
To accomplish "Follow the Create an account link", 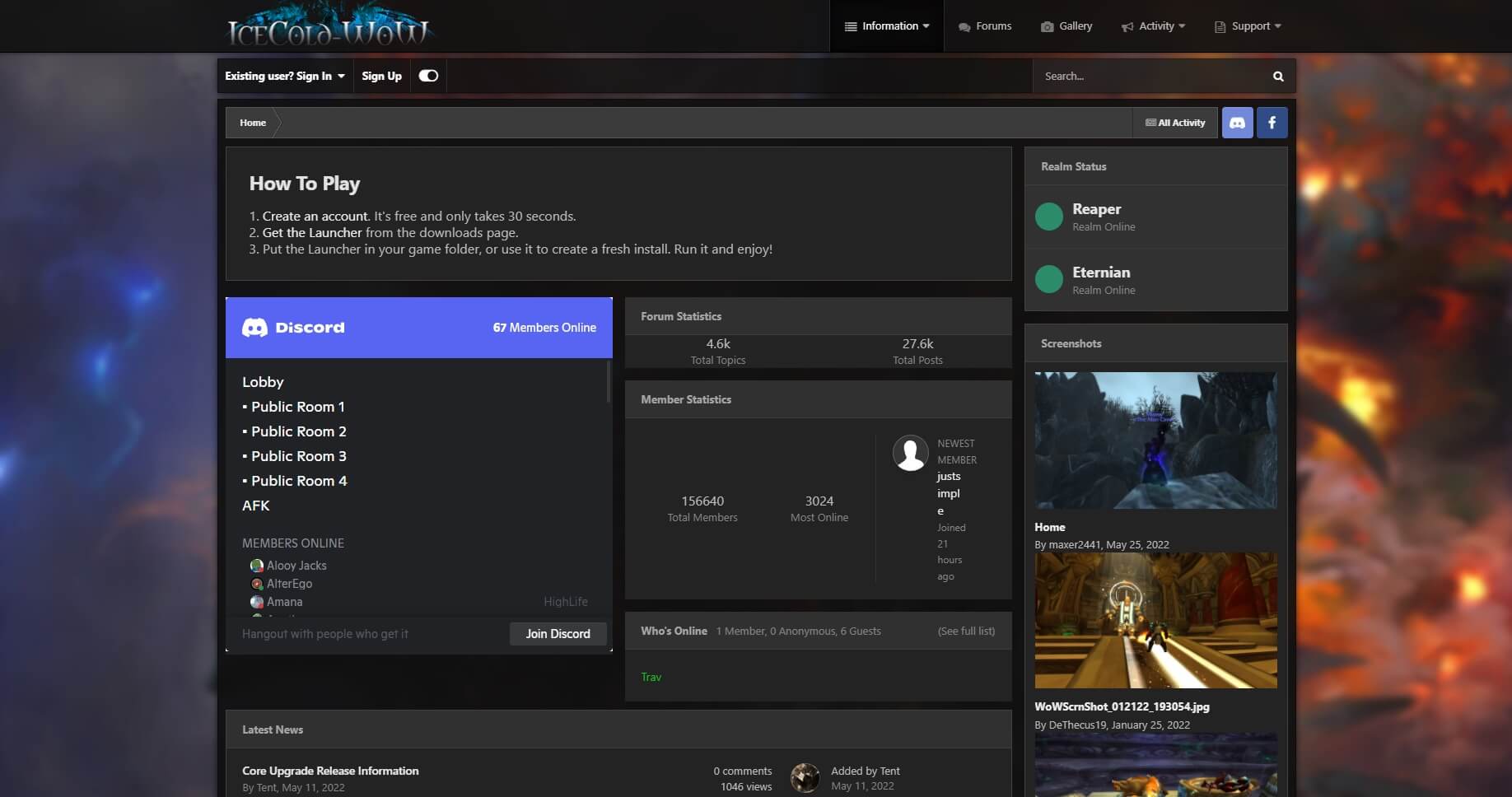I will pos(315,217).
